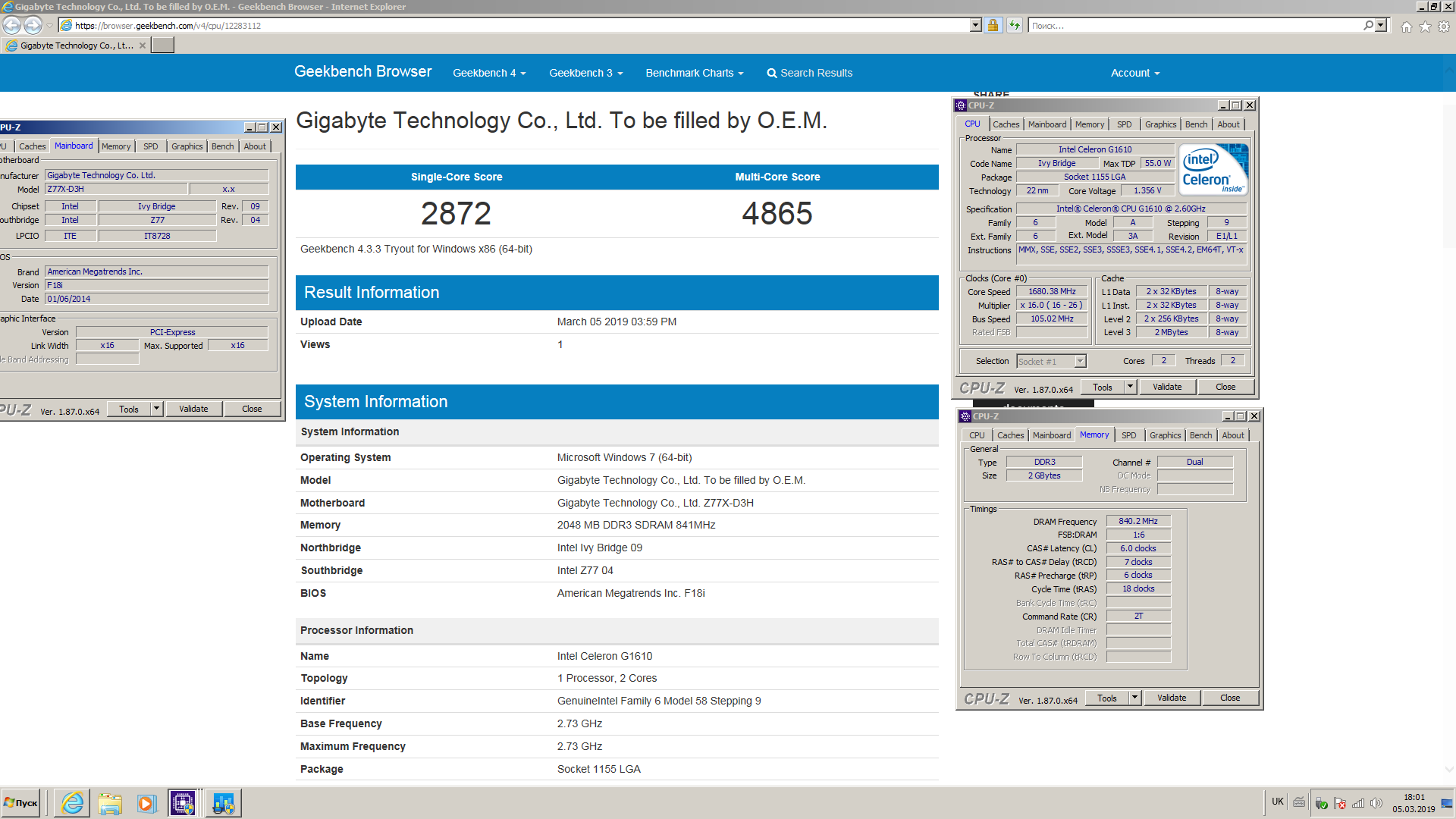Click the BIOS Version field F18i
The height and width of the screenshot is (819, 1456).
[156, 285]
